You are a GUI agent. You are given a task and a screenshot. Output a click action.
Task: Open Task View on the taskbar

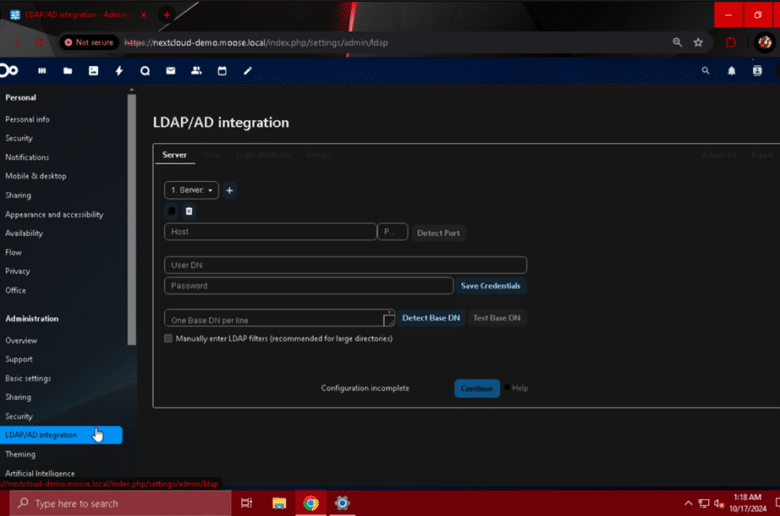coord(247,503)
